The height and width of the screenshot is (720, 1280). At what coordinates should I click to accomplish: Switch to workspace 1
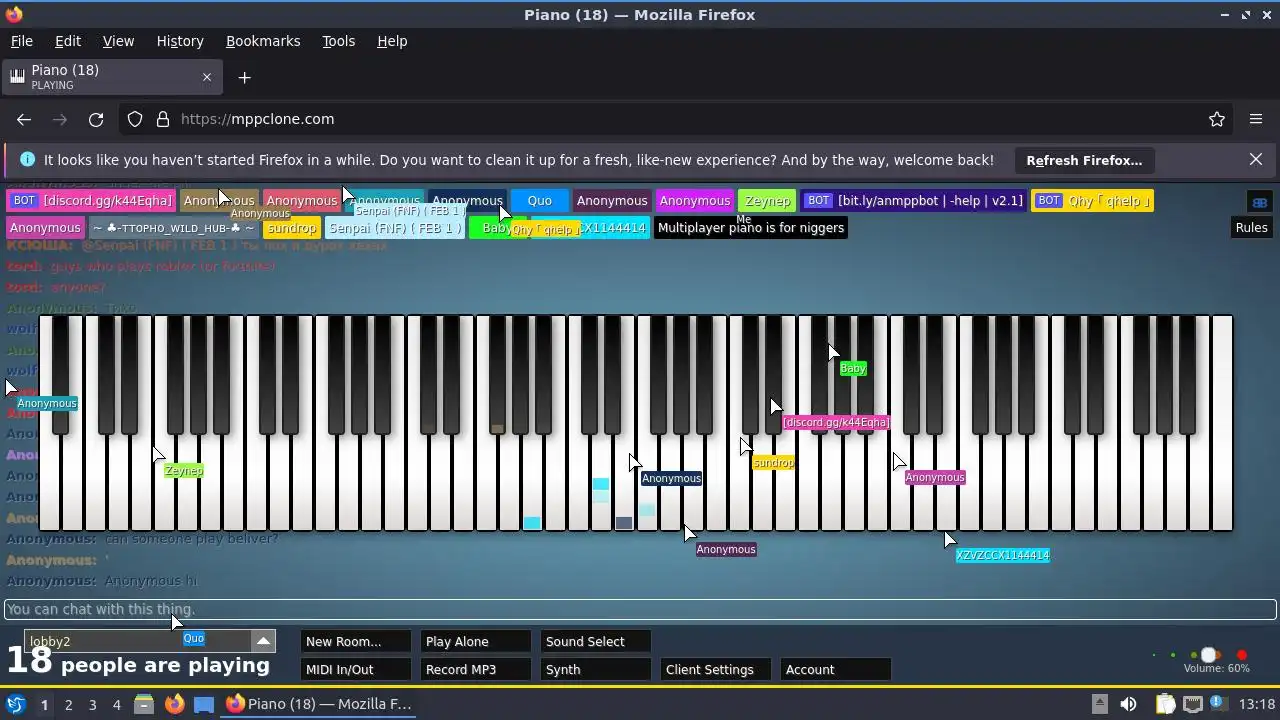click(x=44, y=705)
